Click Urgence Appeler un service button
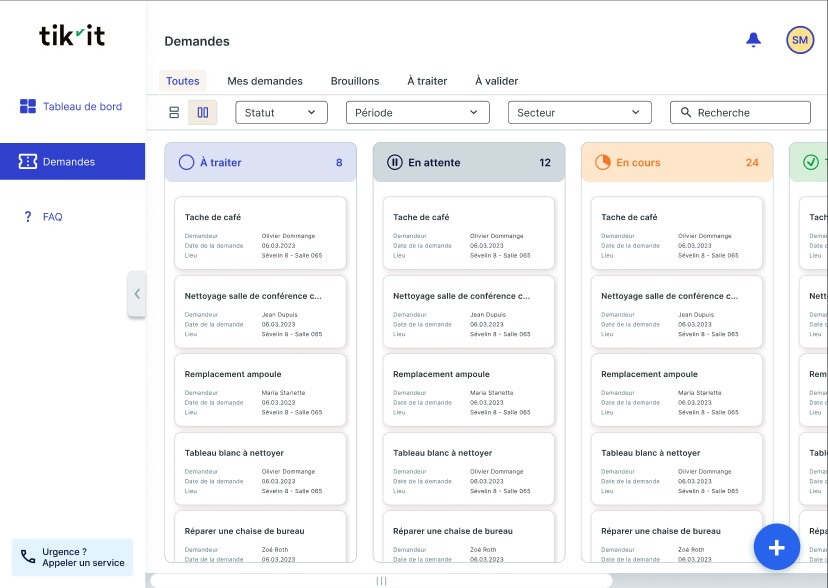This screenshot has width=828, height=588. (x=72, y=557)
